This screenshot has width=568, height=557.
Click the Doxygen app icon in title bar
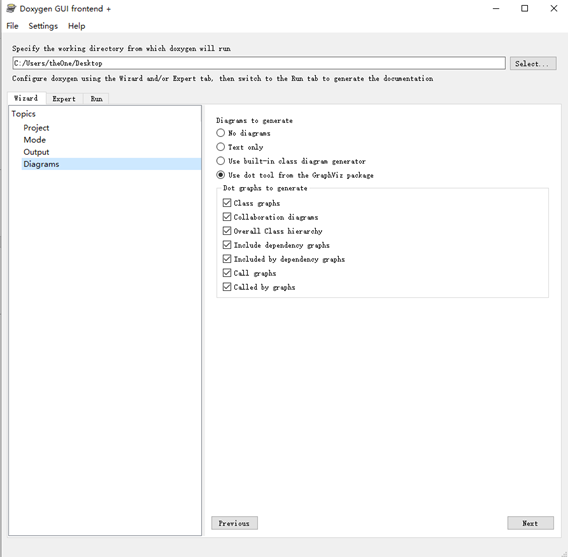(x=11, y=8)
